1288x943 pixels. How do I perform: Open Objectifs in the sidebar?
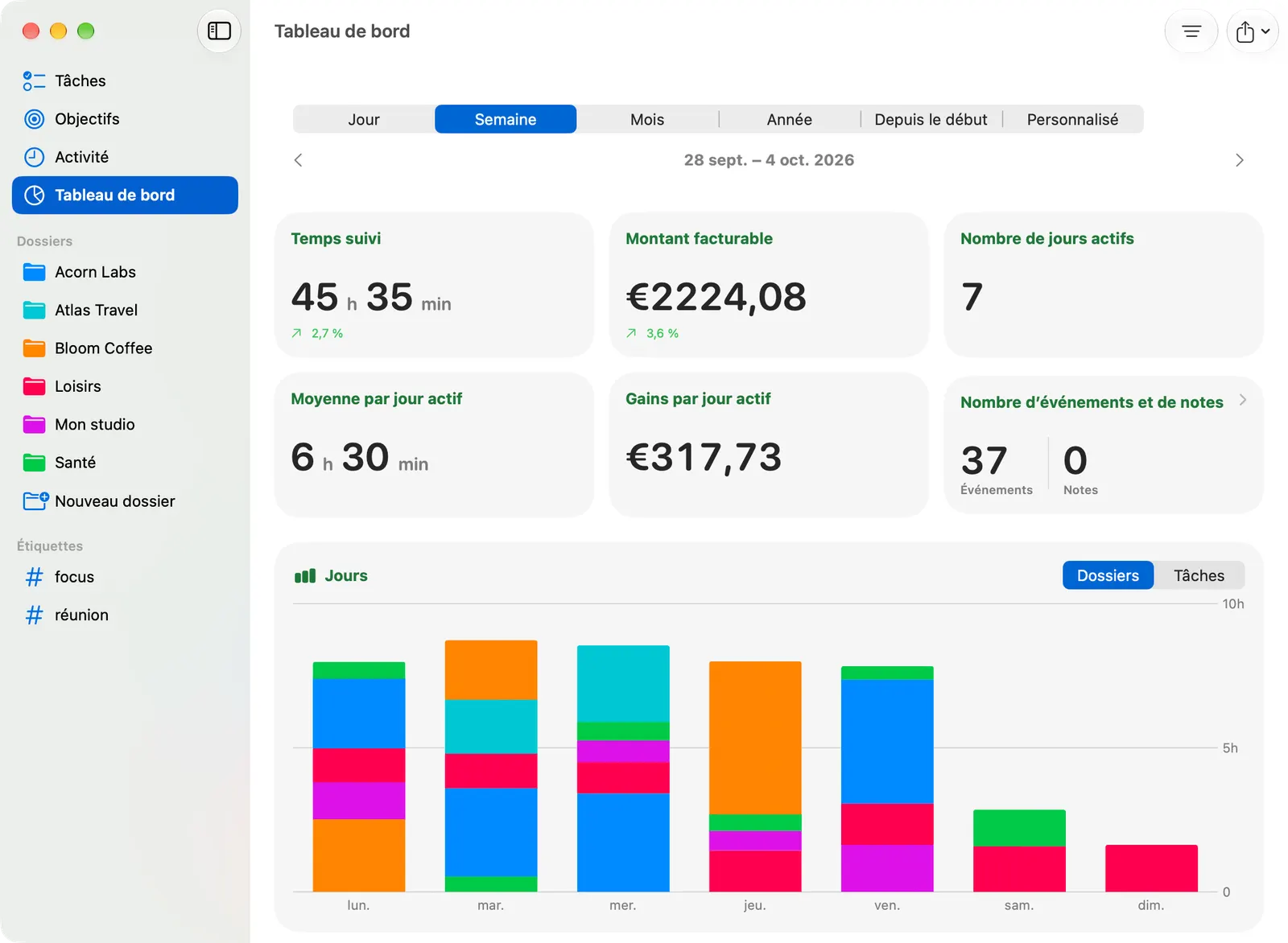click(x=125, y=119)
